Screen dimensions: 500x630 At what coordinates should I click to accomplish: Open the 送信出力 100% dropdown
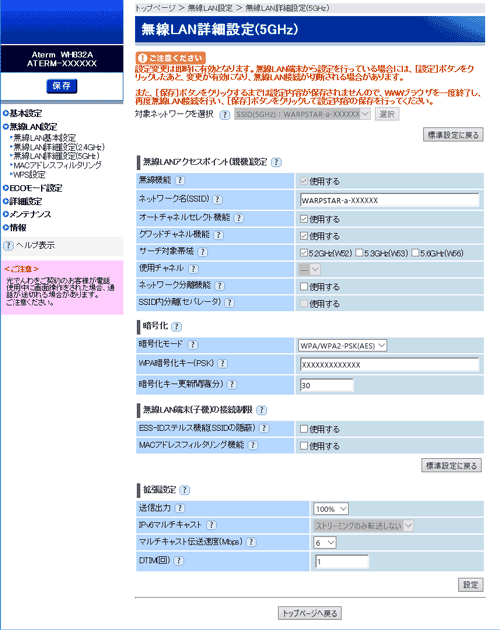tap(331, 509)
